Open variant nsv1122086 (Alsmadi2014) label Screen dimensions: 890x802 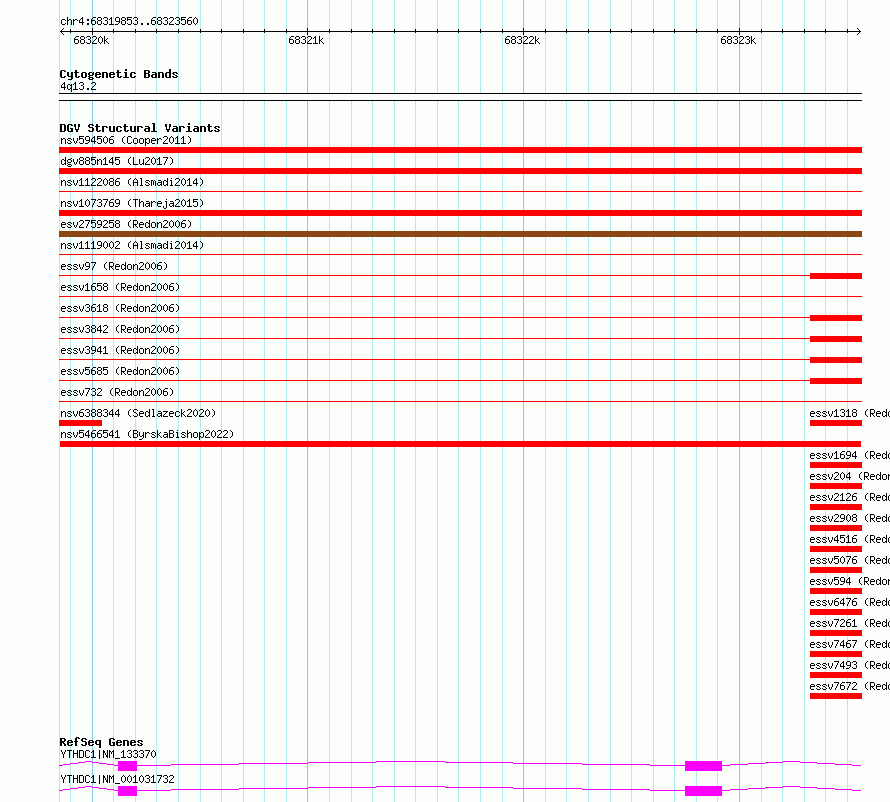[x=132, y=182]
